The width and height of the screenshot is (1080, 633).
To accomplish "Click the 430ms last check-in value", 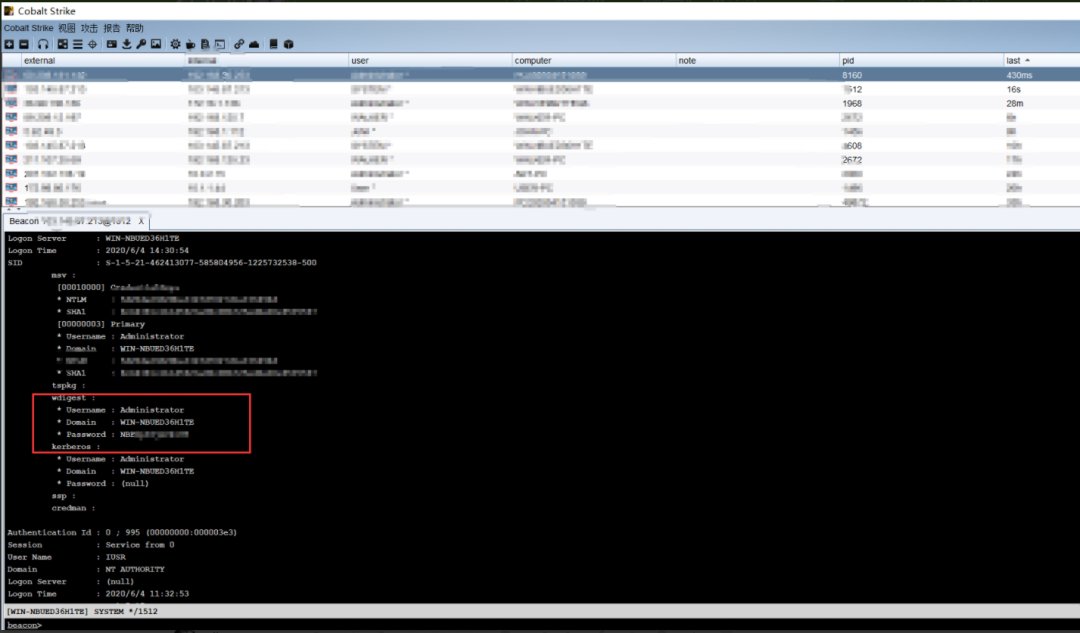I will click(1019, 75).
